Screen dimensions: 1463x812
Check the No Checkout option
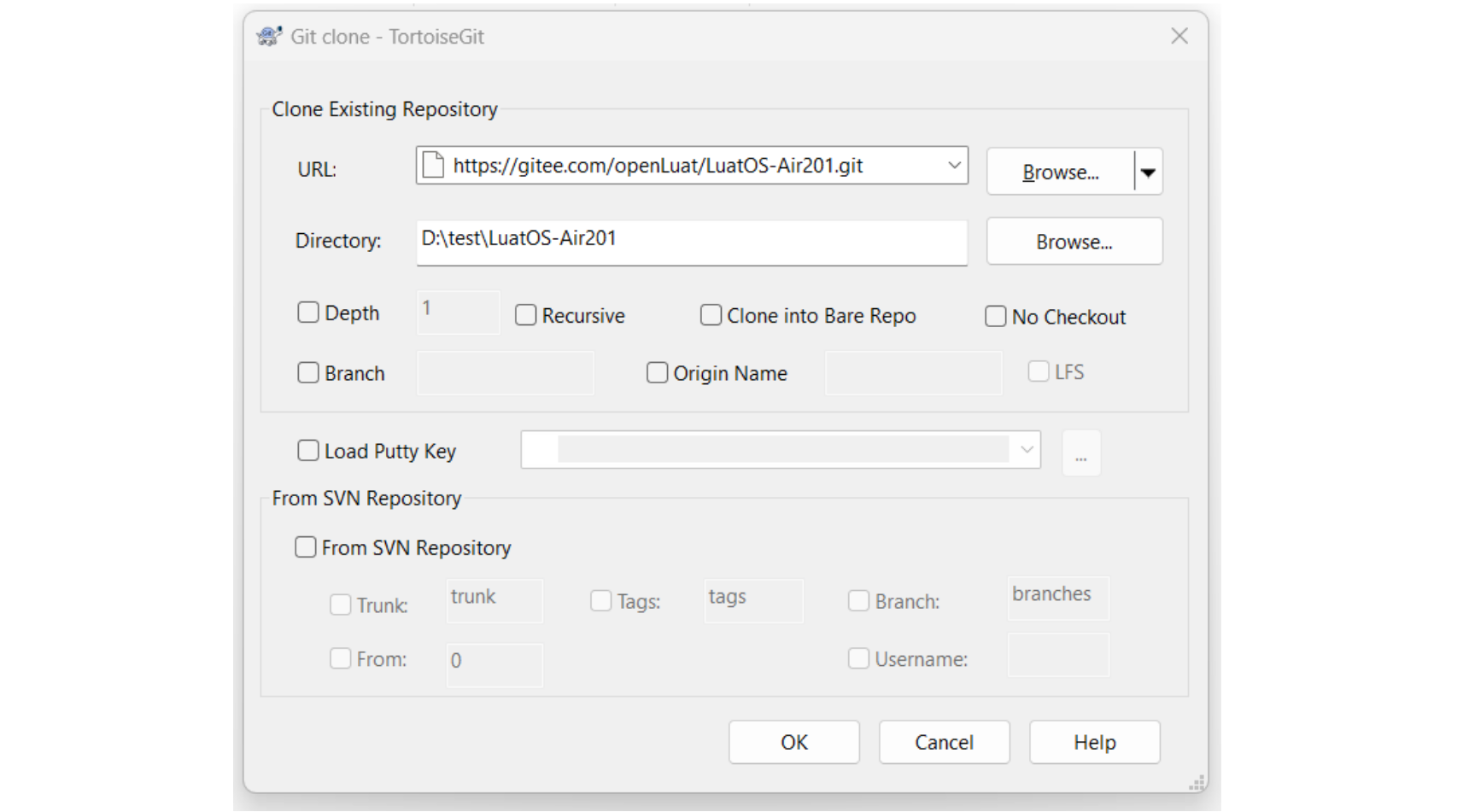(996, 317)
